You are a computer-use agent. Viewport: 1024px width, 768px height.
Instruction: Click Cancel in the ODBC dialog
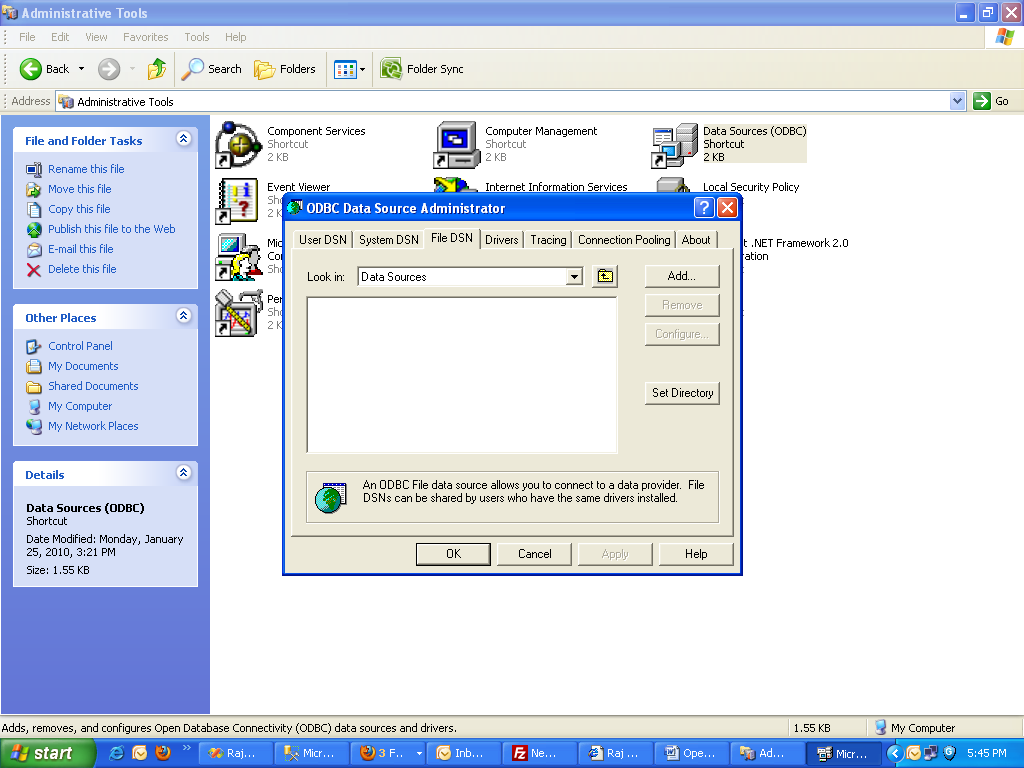click(534, 554)
